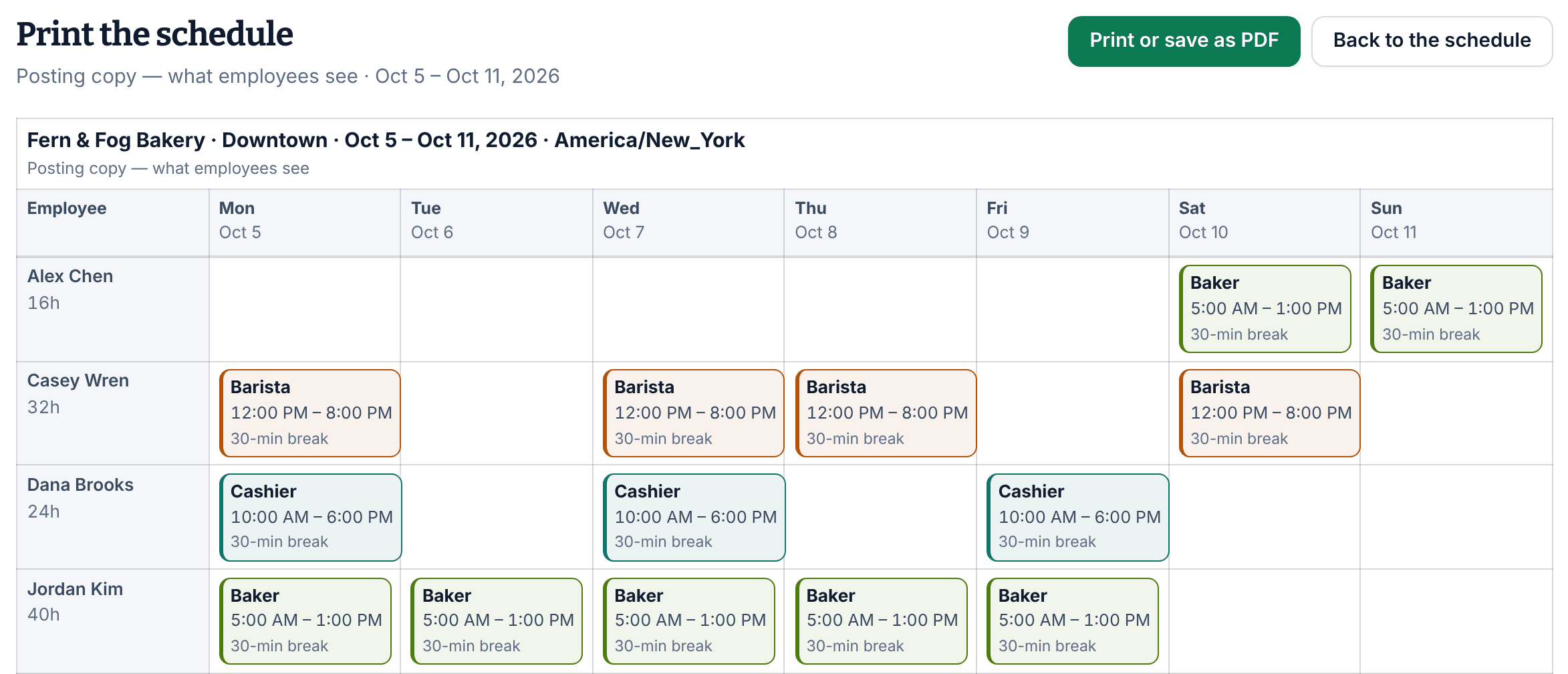Viewport: 1568px width, 674px height.
Task: Select Alex Chen's Saturday Baker shift
Action: coord(1265,309)
